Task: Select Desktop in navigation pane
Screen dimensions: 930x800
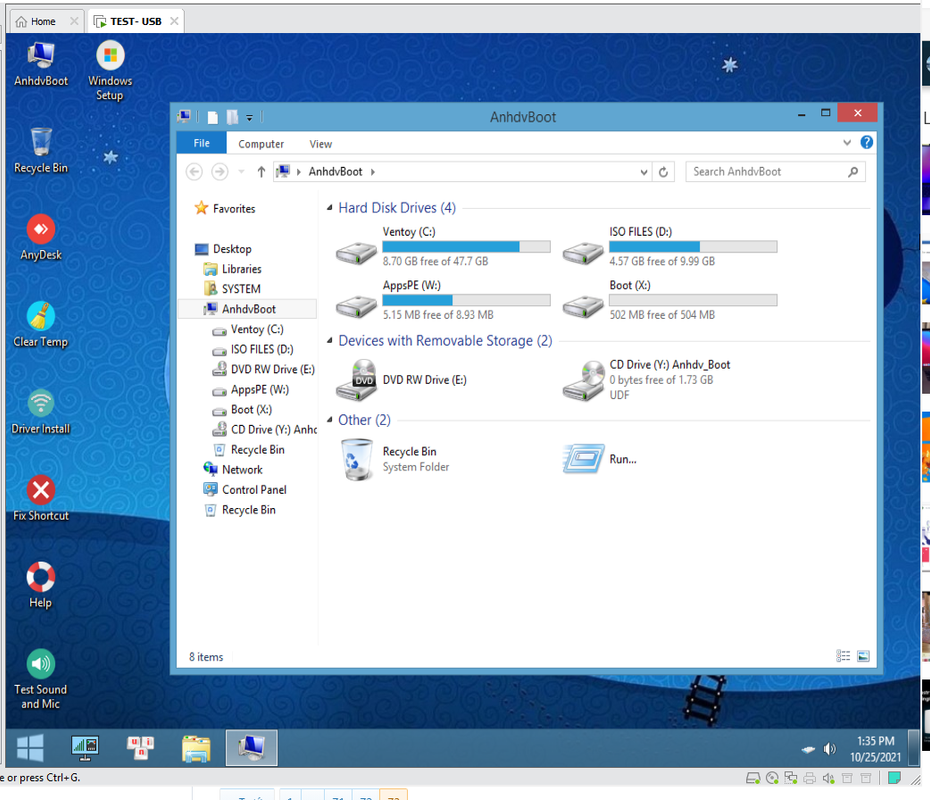Action: point(223,249)
